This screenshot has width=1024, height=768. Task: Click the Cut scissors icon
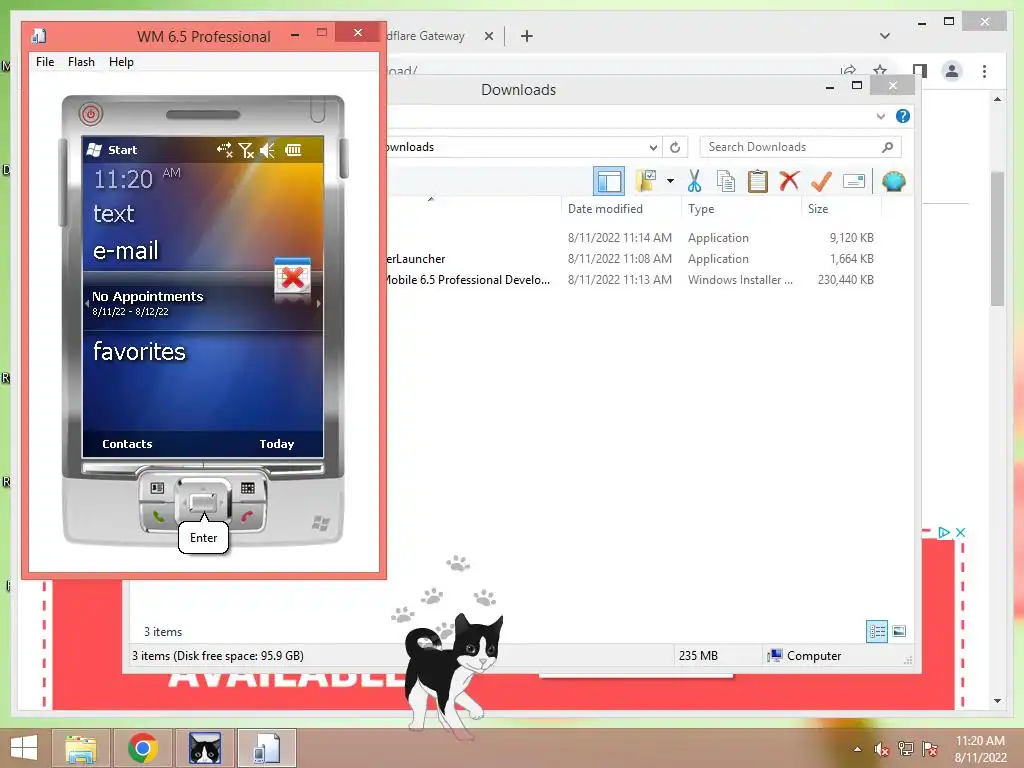(x=694, y=181)
